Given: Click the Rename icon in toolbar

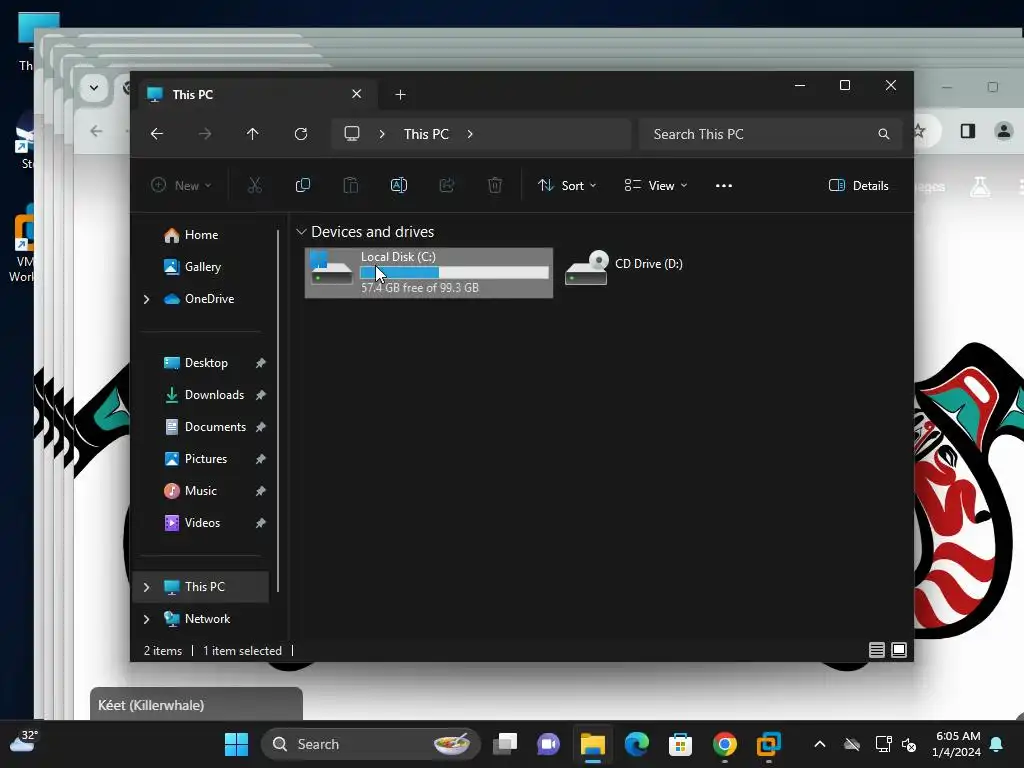Looking at the screenshot, I should tap(399, 185).
